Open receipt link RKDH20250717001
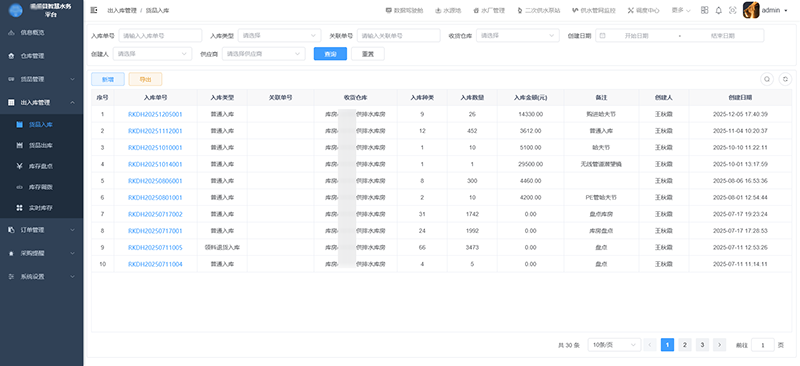 pyautogui.click(x=155, y=231)
